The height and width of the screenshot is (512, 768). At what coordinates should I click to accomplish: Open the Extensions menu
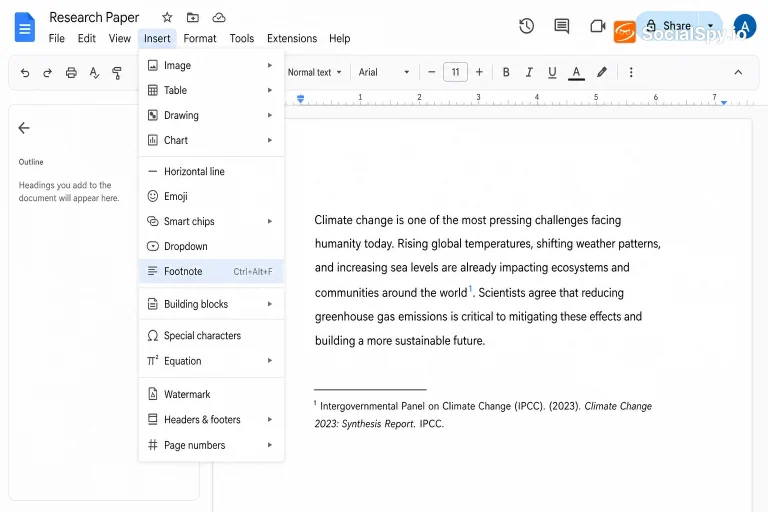(292, 39)
